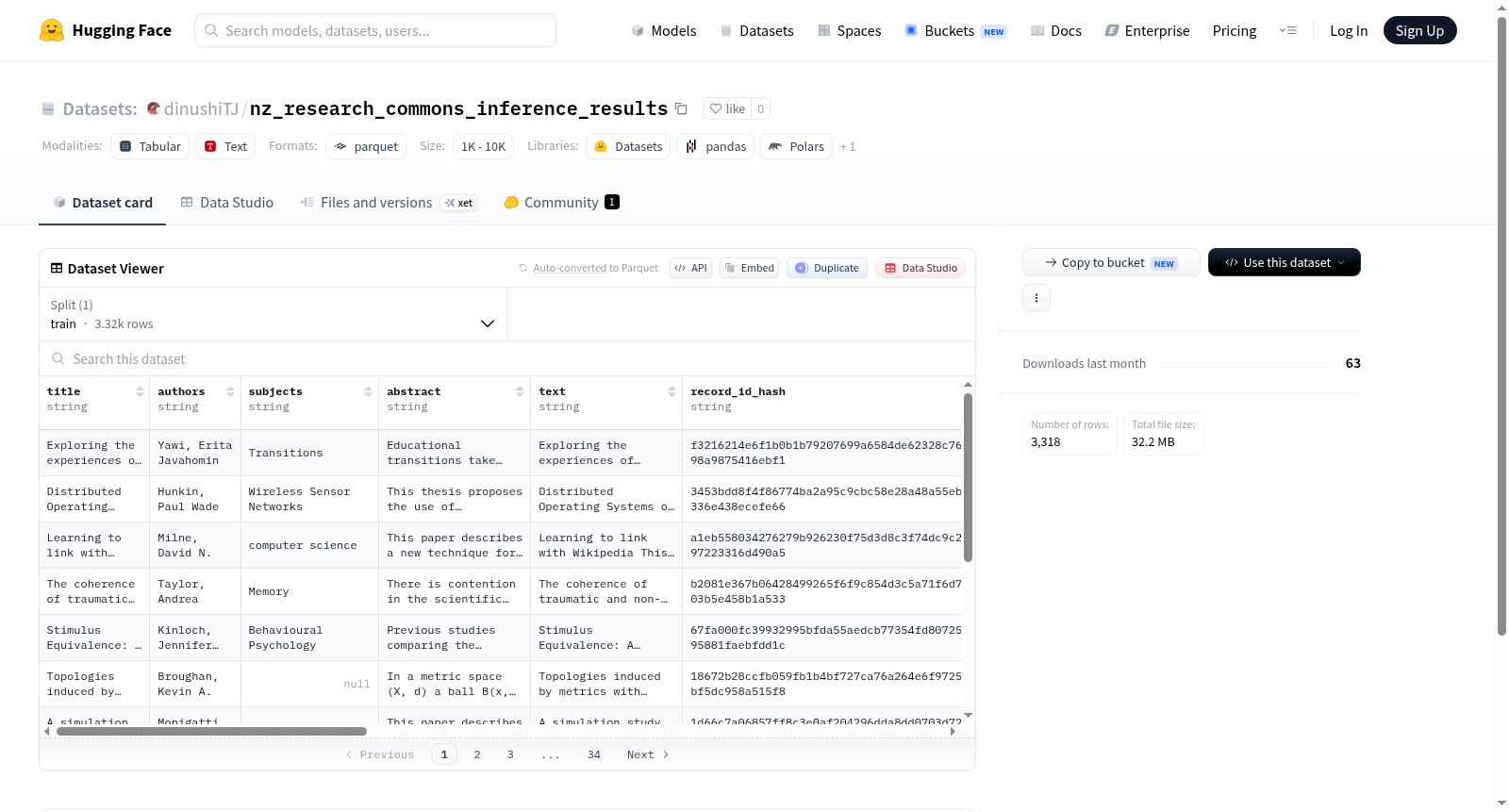1509x812 pixels.
Task: Select the 1K - 10K size tag
Action: coord(483,146)
